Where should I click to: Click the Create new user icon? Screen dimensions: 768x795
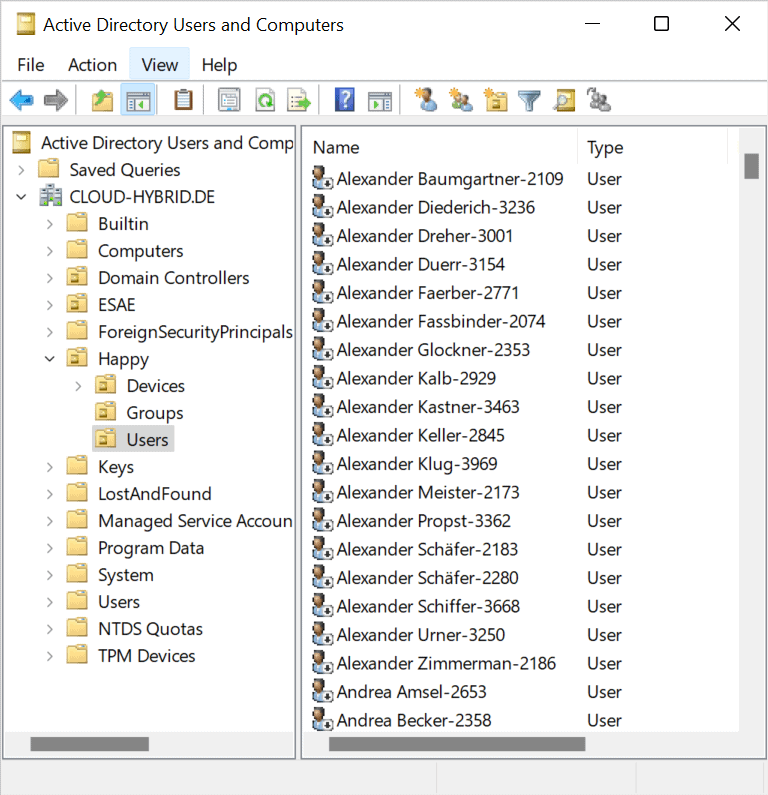(x=427, y=100)
